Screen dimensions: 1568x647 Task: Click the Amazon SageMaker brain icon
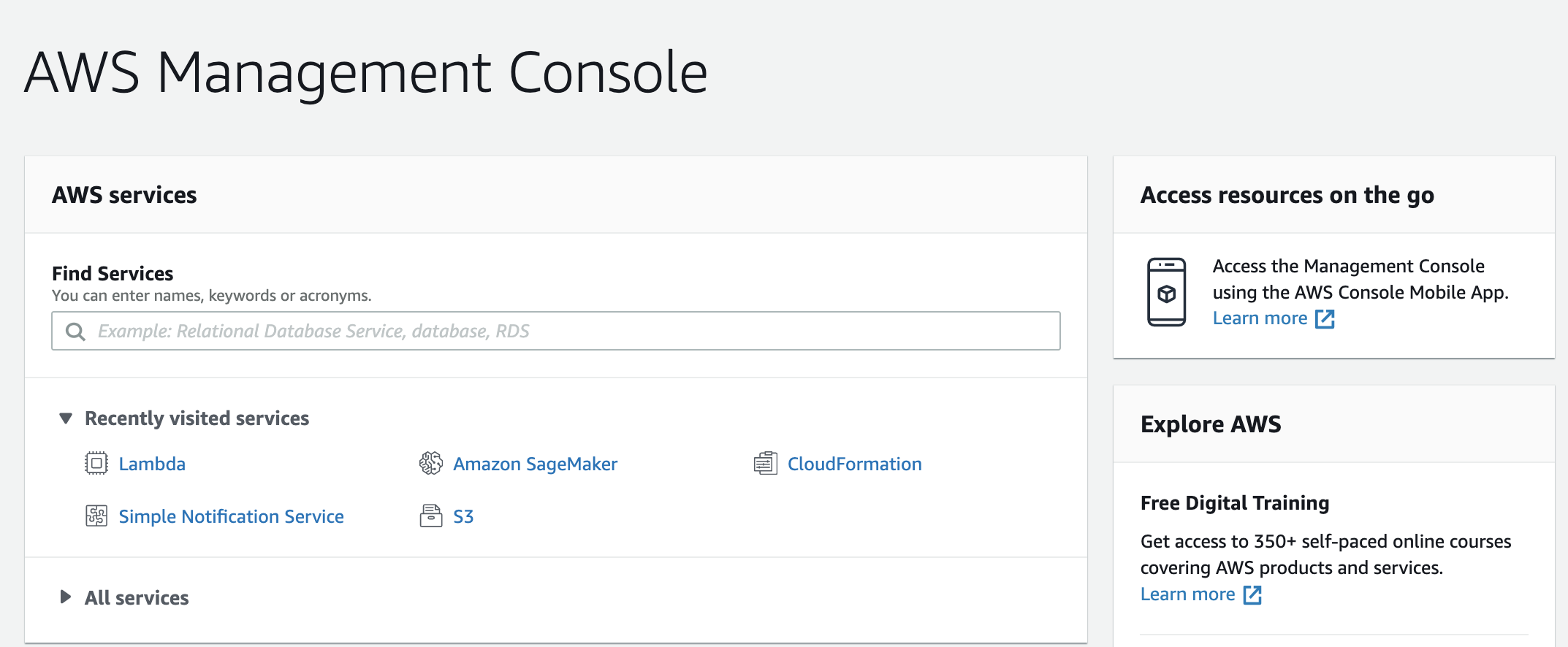[x=430, y=464]
